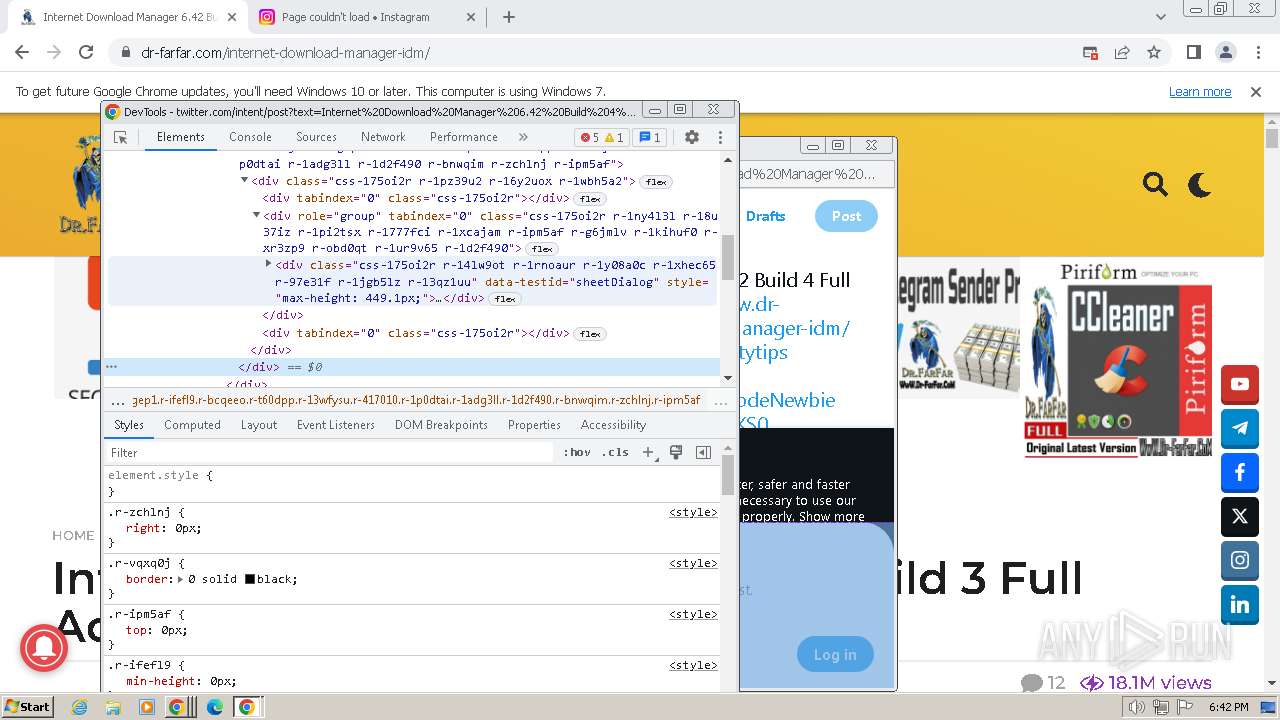Toggle flex badge on sheetDialog div
This screenshot has height=720, width=1280.
[505, 299]
